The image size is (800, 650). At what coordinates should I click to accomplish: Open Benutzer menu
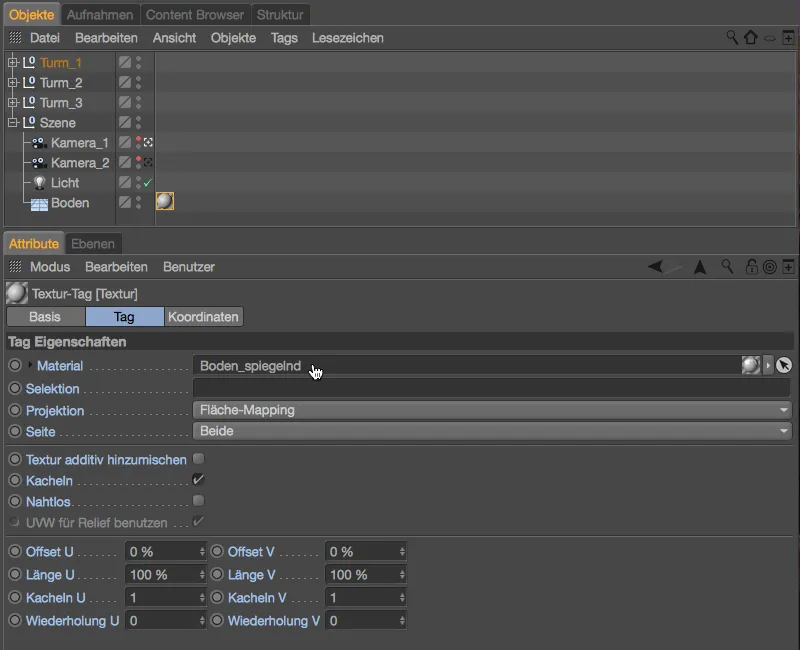coord(189,267)
